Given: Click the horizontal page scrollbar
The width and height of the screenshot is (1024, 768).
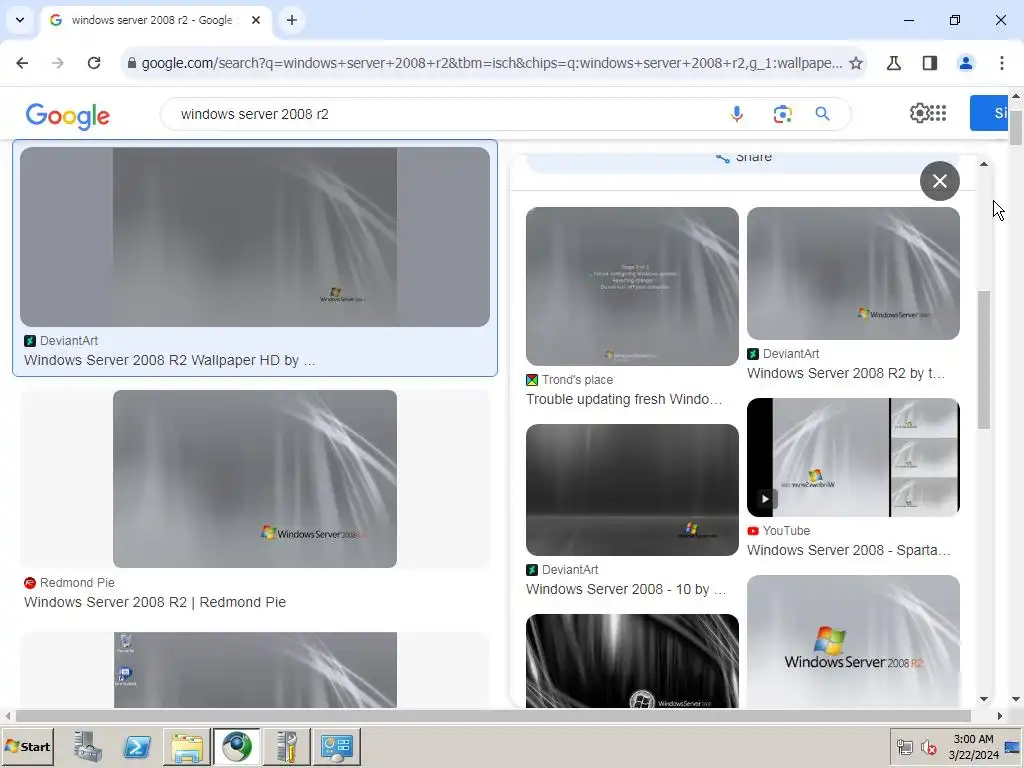Looking at the screenshot, I should (x=493, y=716).
